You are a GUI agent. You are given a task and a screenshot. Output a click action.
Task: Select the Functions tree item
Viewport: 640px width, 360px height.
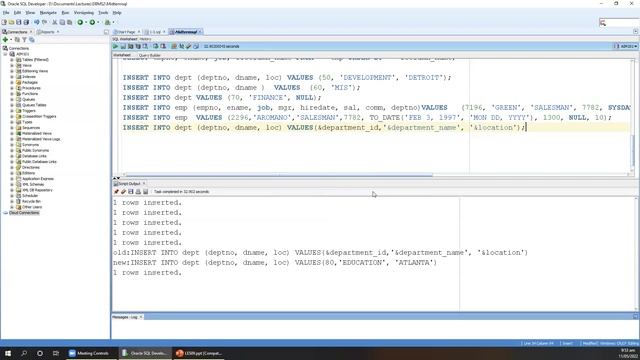[x=30, y=94]
